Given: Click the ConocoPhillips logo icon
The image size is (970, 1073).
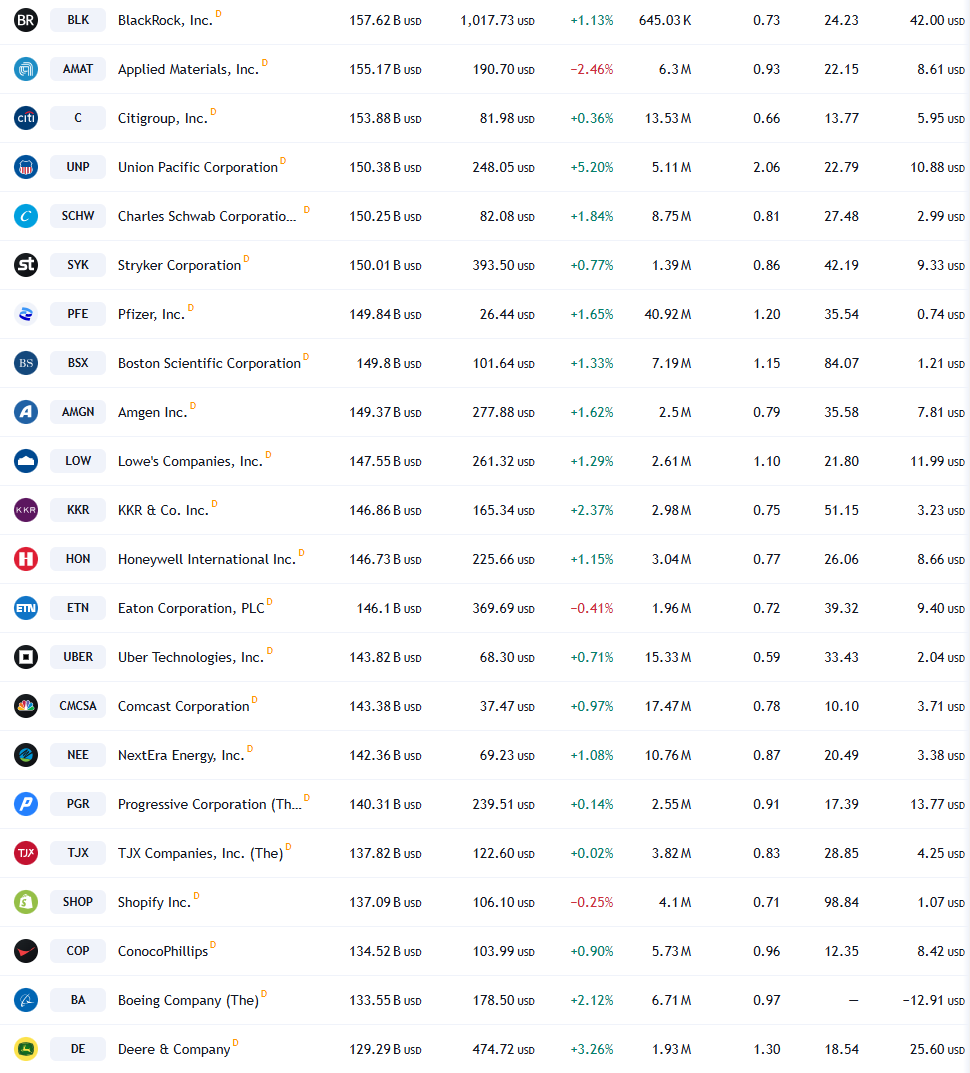Looking at the screenshot, I should click(26, 951).
